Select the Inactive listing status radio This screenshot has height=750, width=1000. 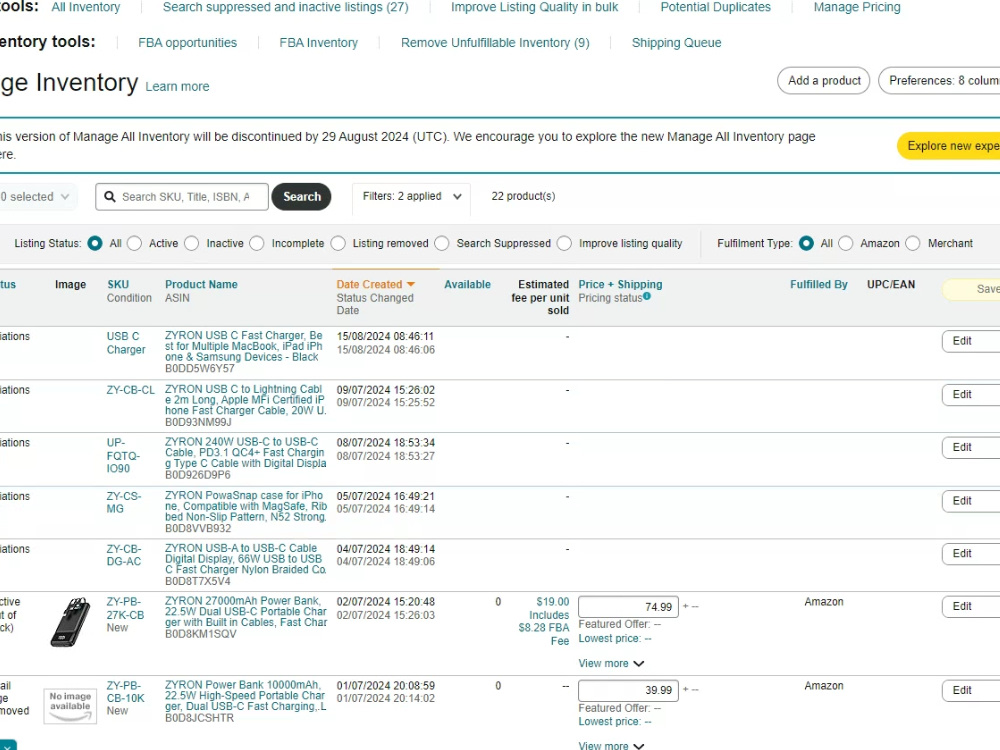pyautogui.click(x=192, y=244)
